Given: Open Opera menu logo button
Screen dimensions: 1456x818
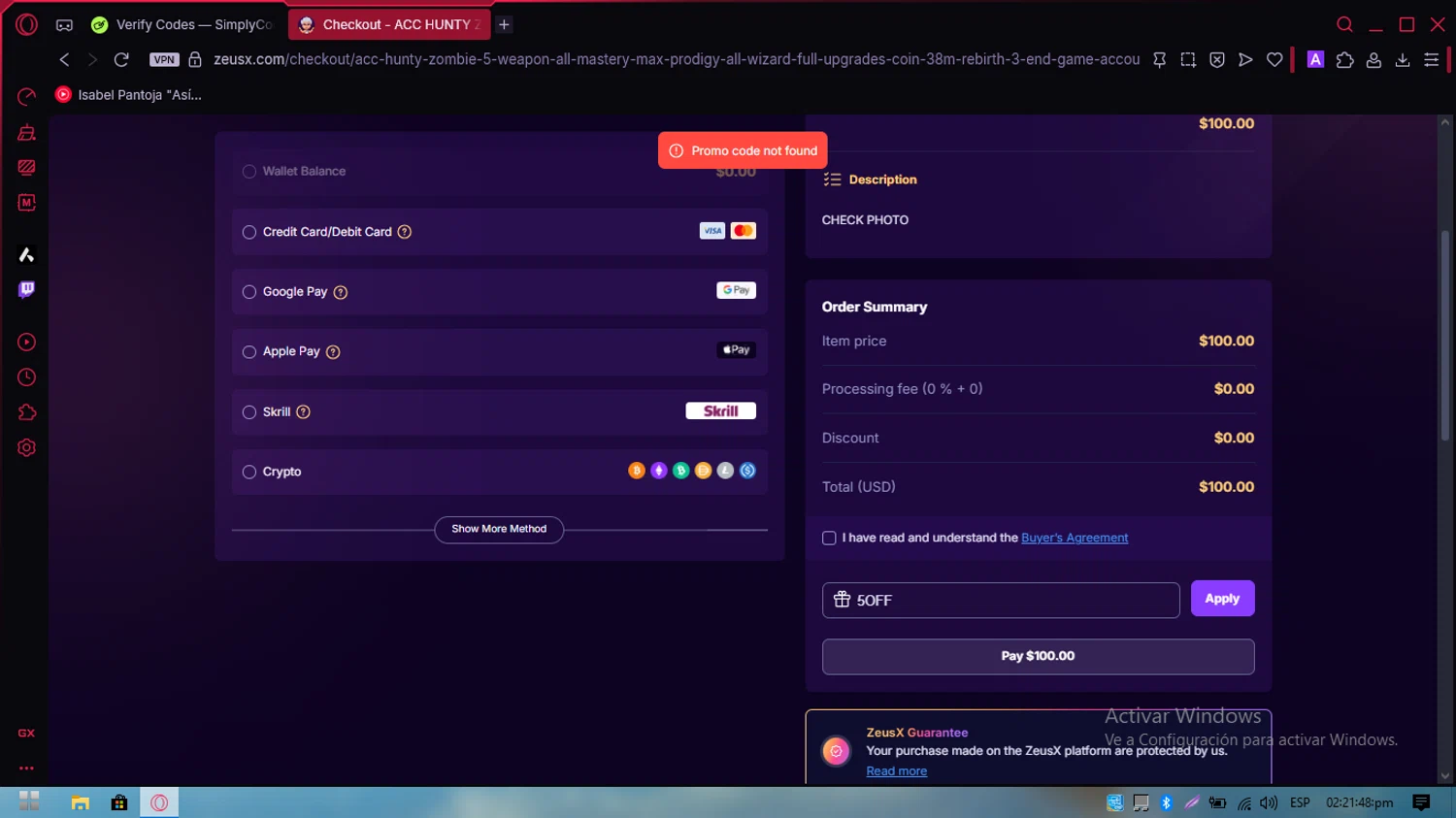Looking at the screenshot, I should (x=26, y=24).
